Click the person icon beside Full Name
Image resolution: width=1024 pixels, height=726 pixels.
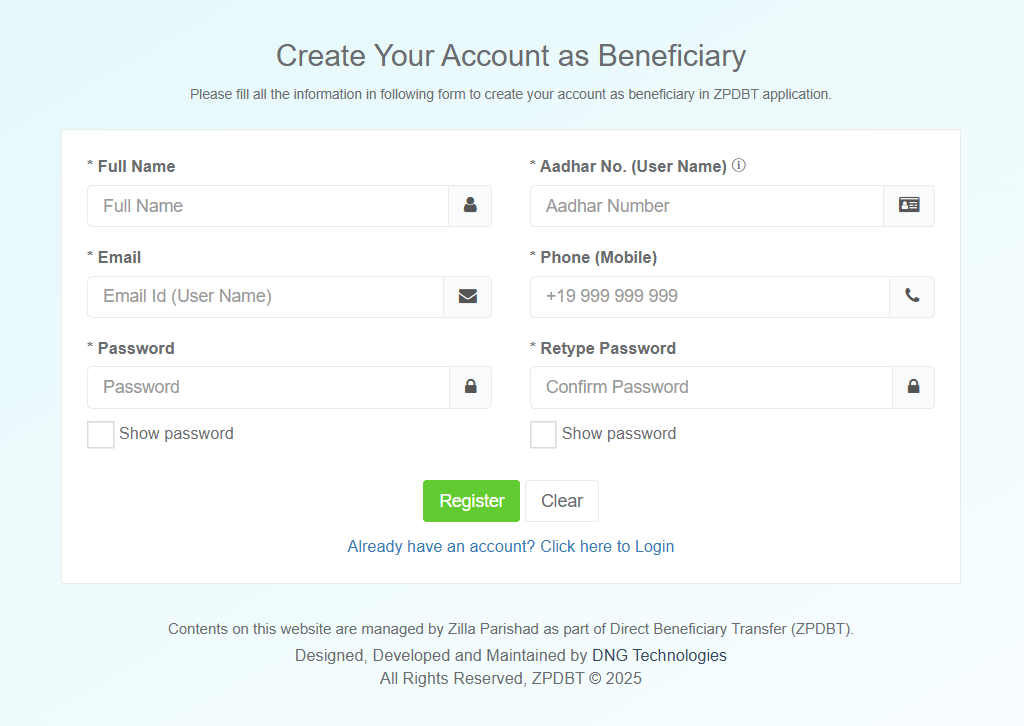point(470,206)
